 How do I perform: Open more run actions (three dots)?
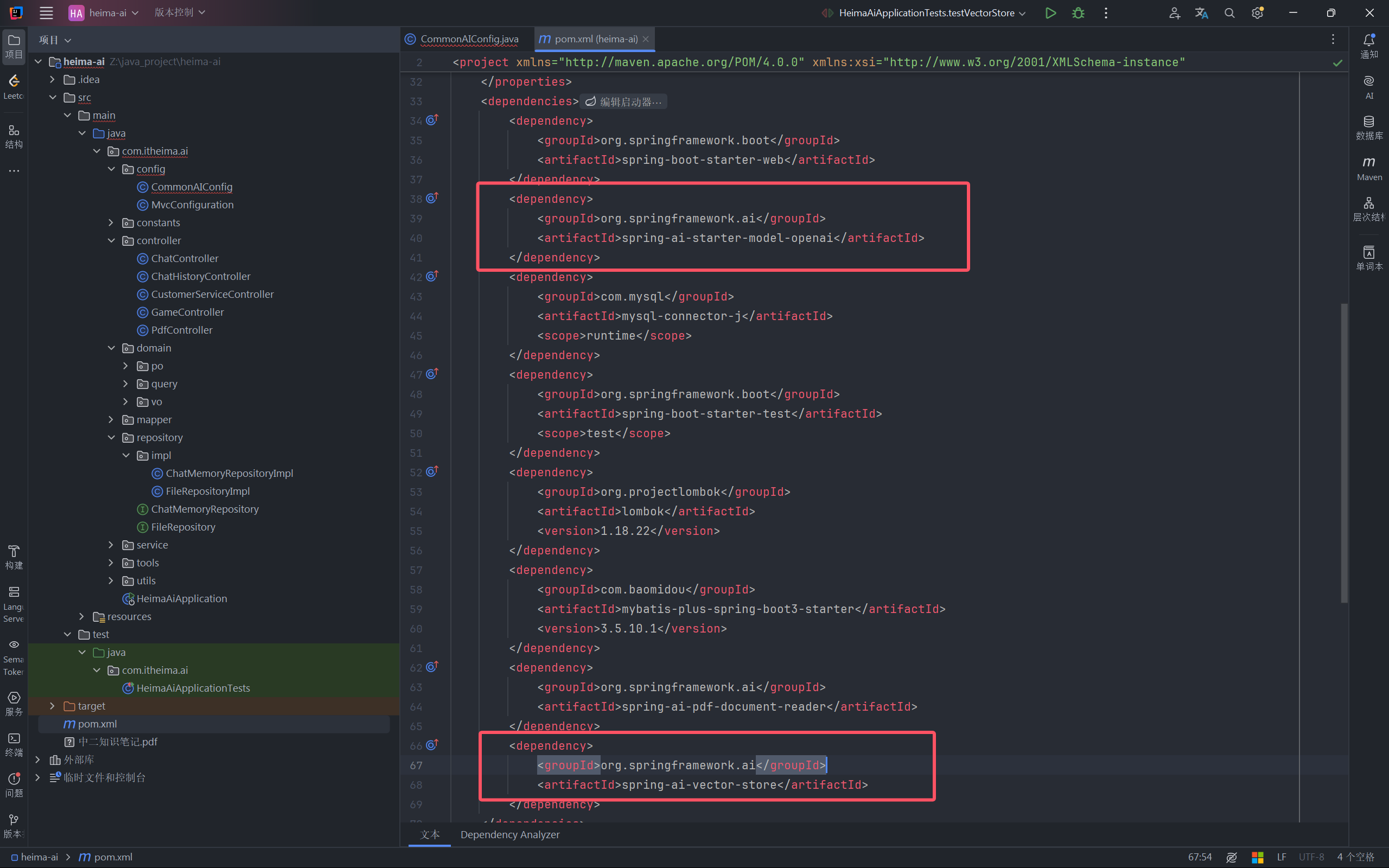(1105, 12)
